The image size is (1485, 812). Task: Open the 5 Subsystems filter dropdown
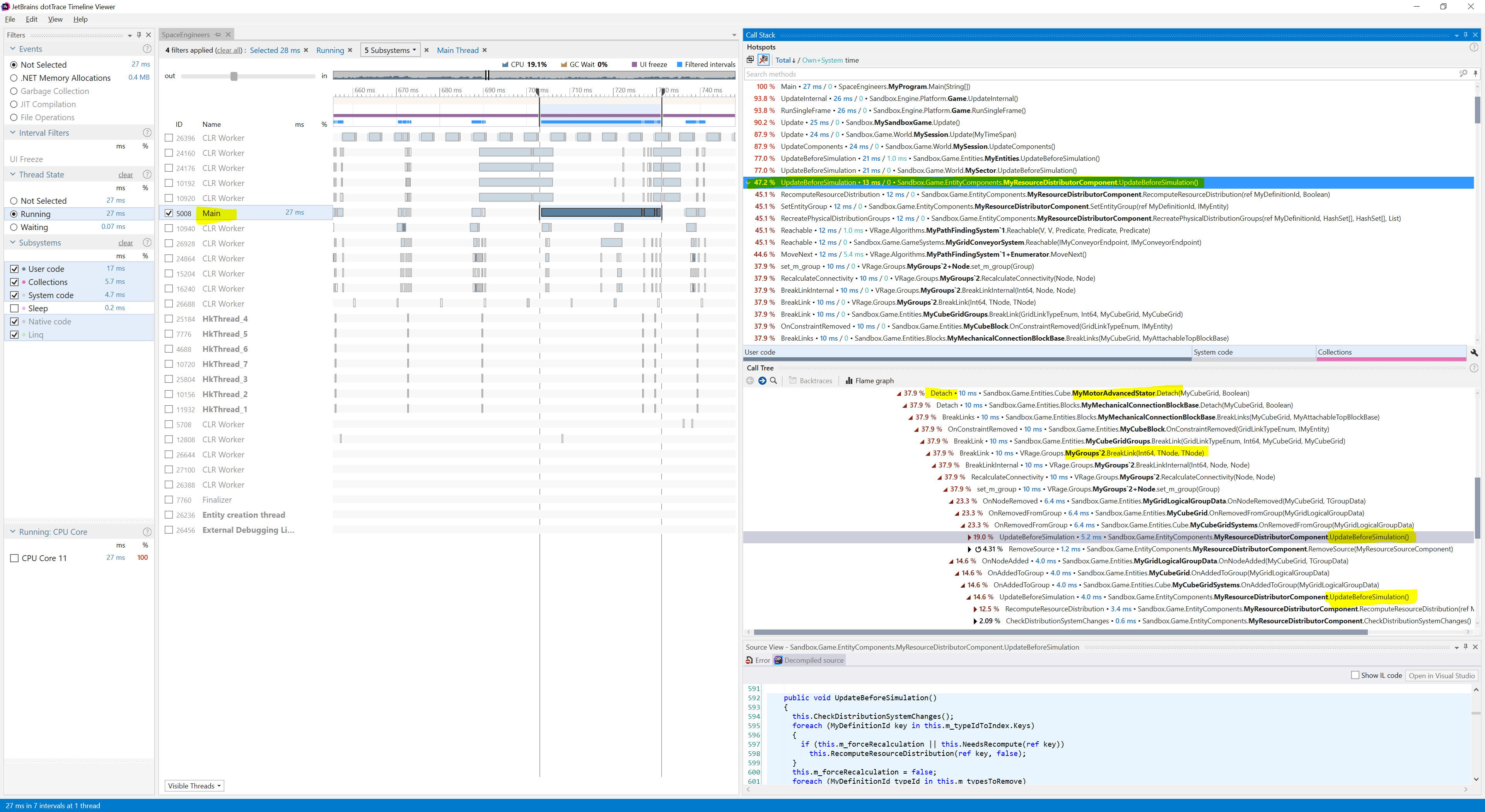point(390,50)
